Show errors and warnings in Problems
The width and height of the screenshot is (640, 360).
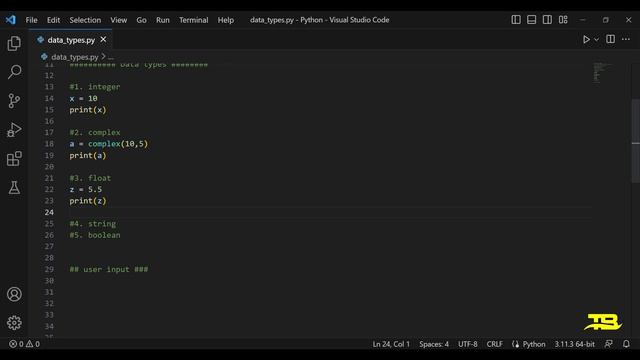point(24,344)
